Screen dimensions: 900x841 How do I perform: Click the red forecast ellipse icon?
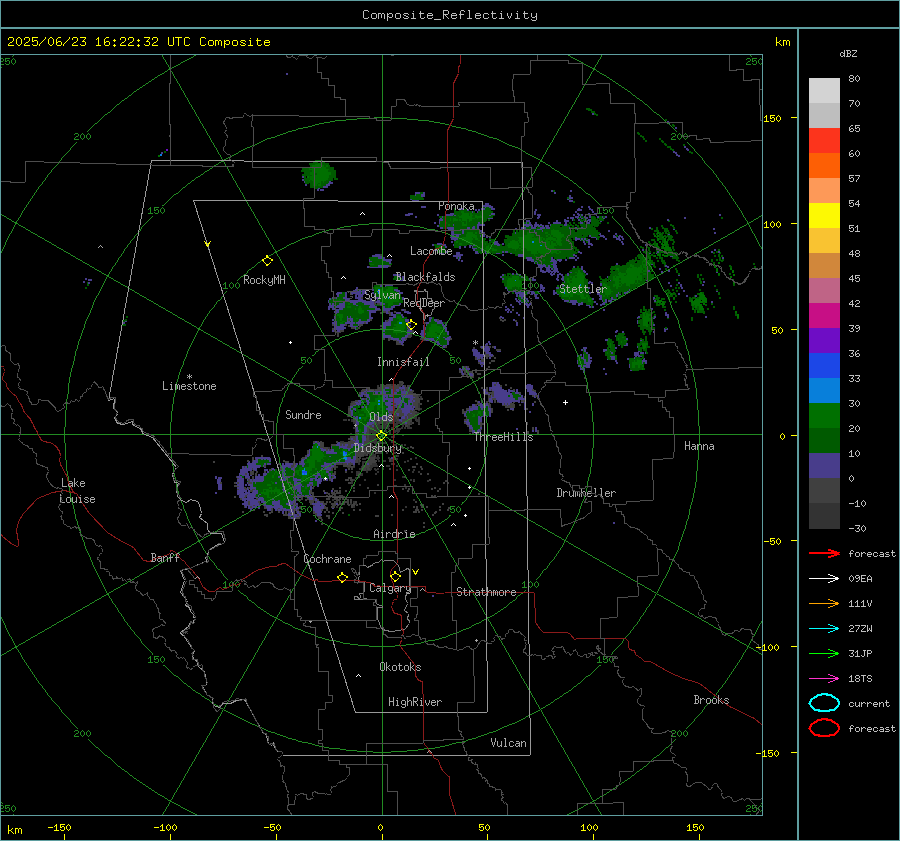coord(824,728)
